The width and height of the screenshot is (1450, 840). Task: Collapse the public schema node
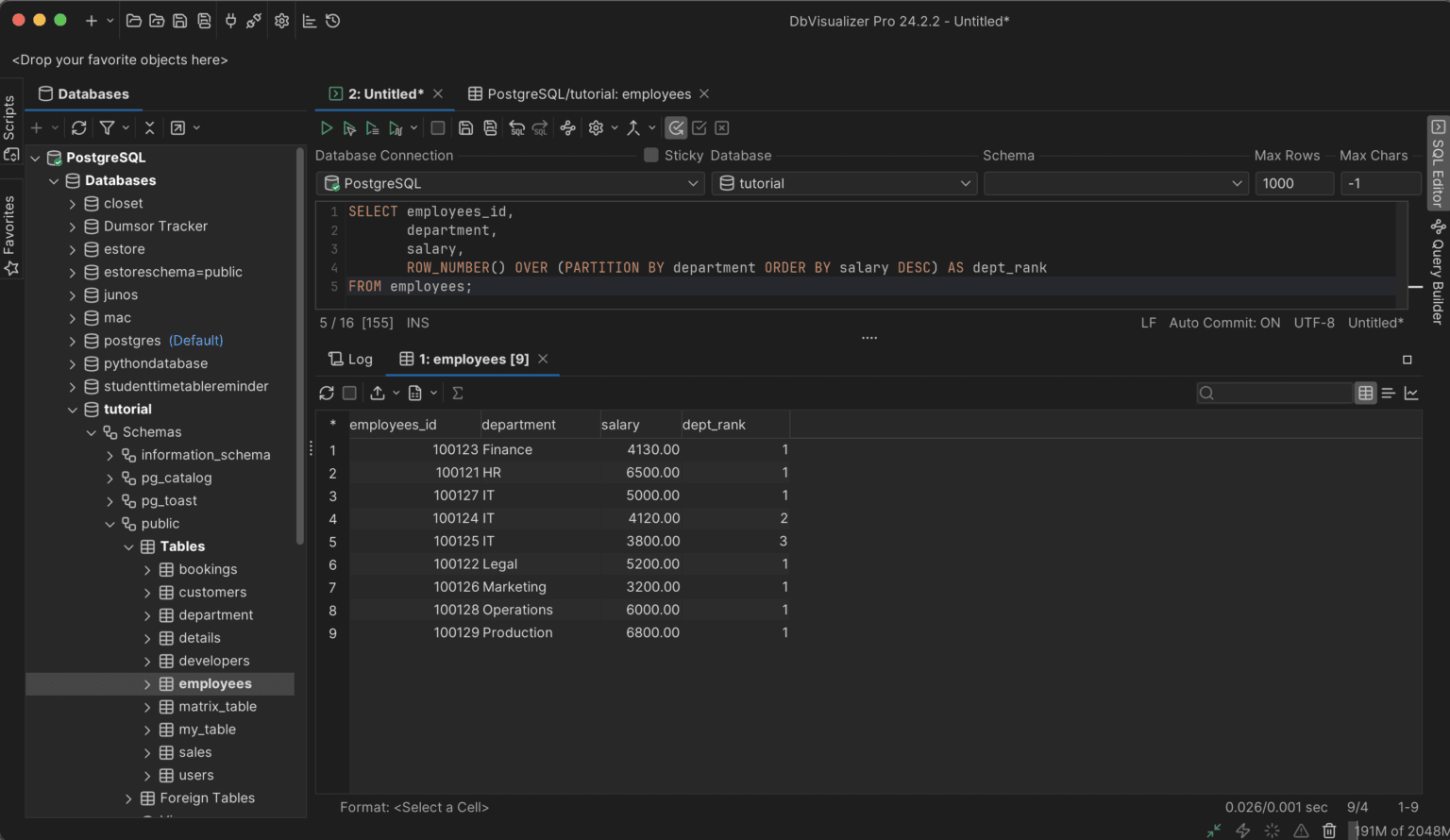click(x=110, y=523)
